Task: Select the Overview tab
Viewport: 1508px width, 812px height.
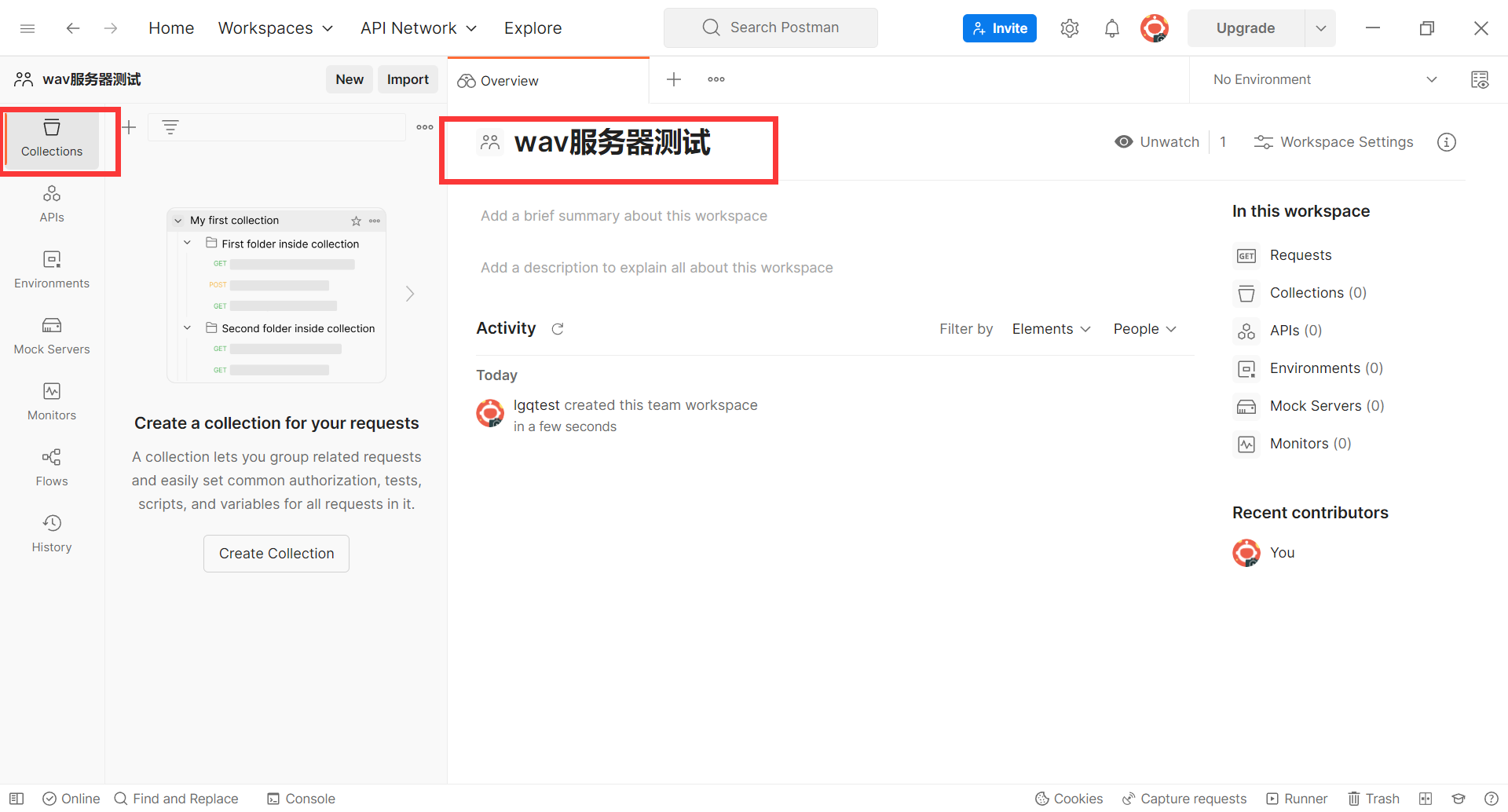Action: coord(548,80)
